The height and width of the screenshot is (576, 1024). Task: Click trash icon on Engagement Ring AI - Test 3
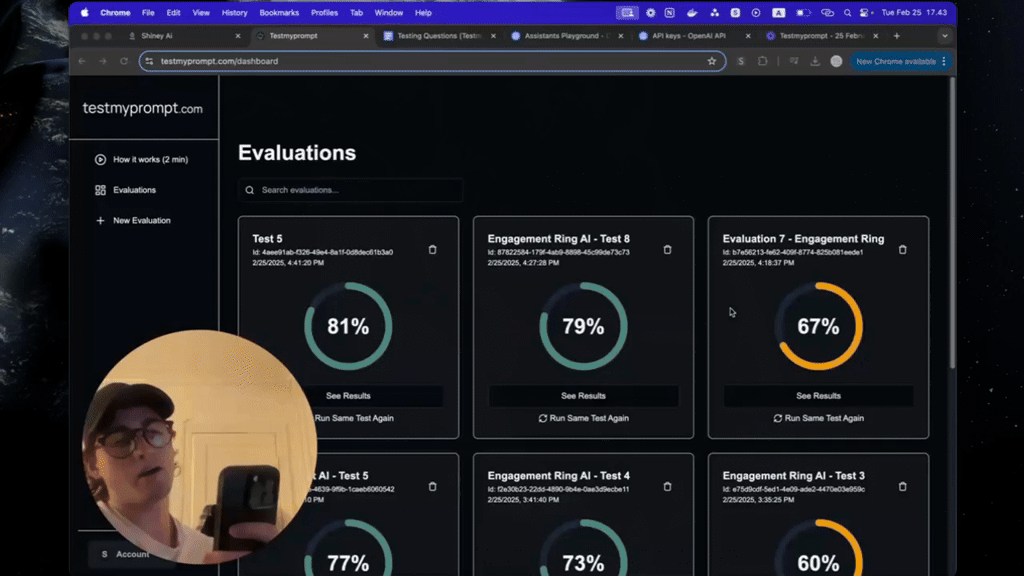coord(903,487)
